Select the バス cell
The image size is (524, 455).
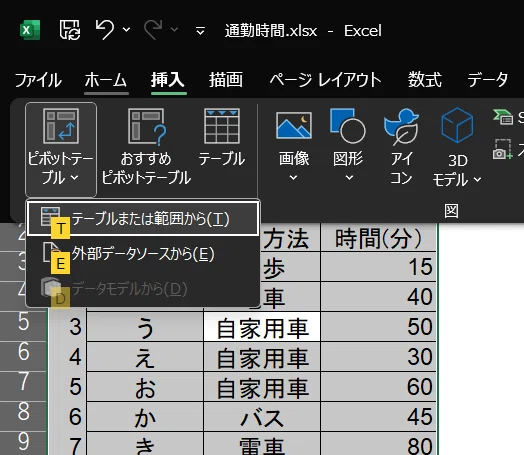pos(262,417)
